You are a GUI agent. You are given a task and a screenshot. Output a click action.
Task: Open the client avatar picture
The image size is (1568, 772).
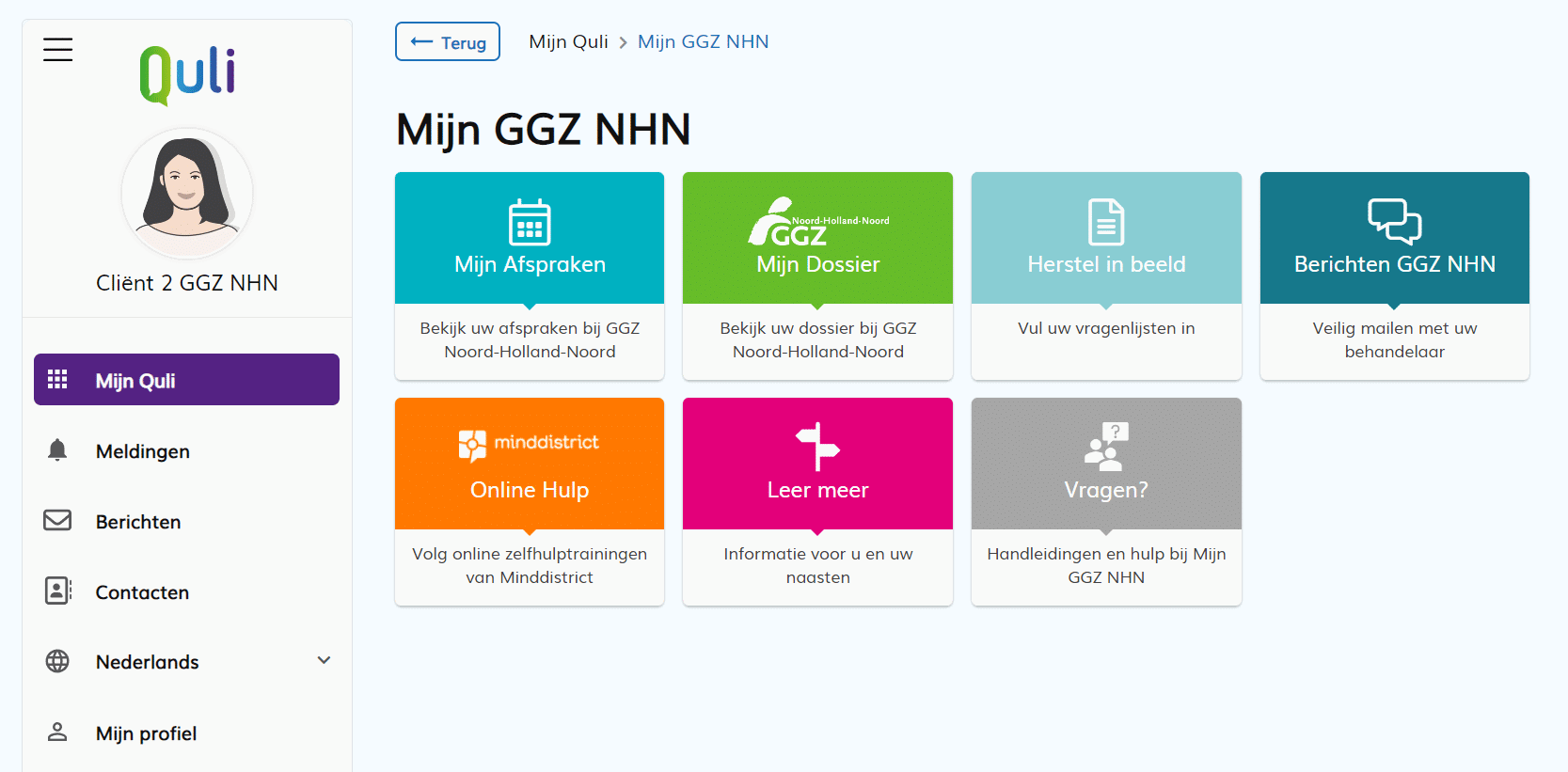tap(187, 194)
